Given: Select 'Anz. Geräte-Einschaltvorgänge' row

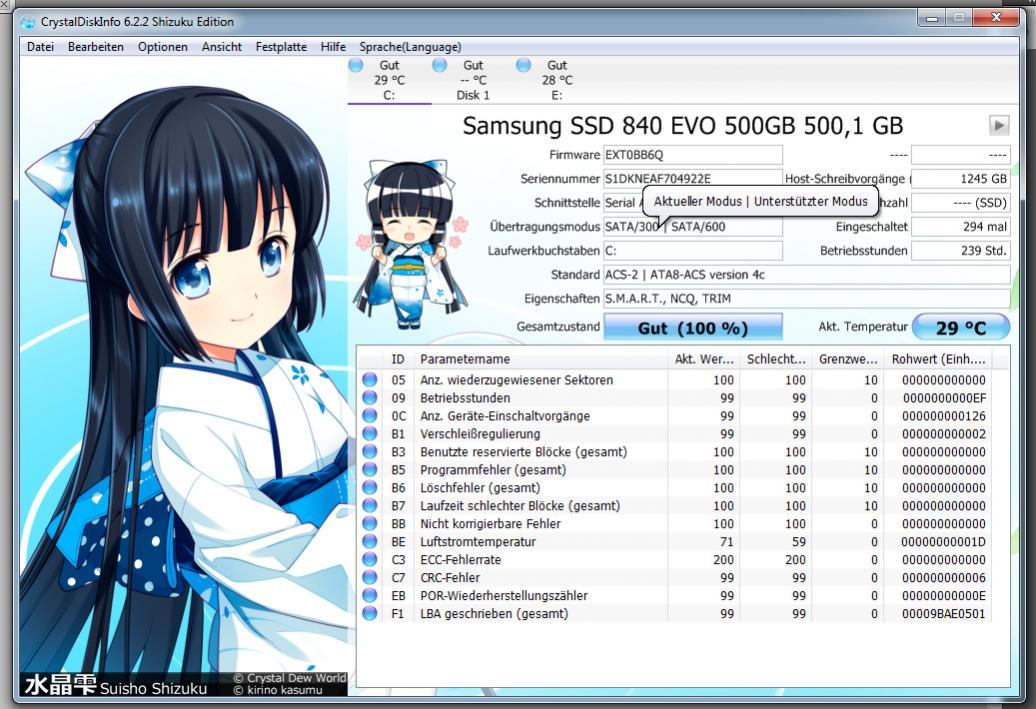Looking at the screenshot, I should tap(674, 416).
